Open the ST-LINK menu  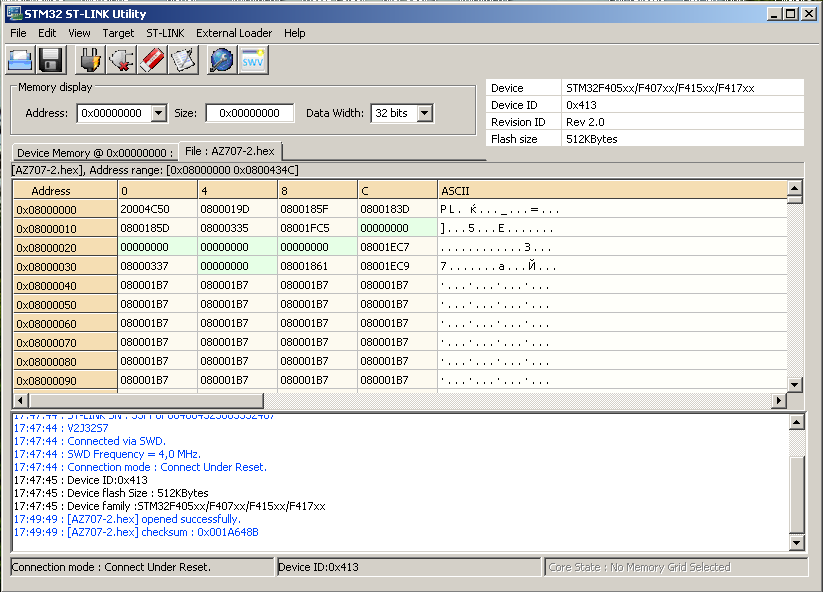pyautogui.click(x=165, y=33)
